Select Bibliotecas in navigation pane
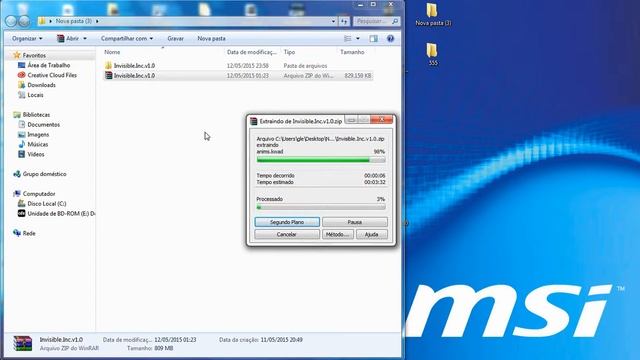 (36, 115)
